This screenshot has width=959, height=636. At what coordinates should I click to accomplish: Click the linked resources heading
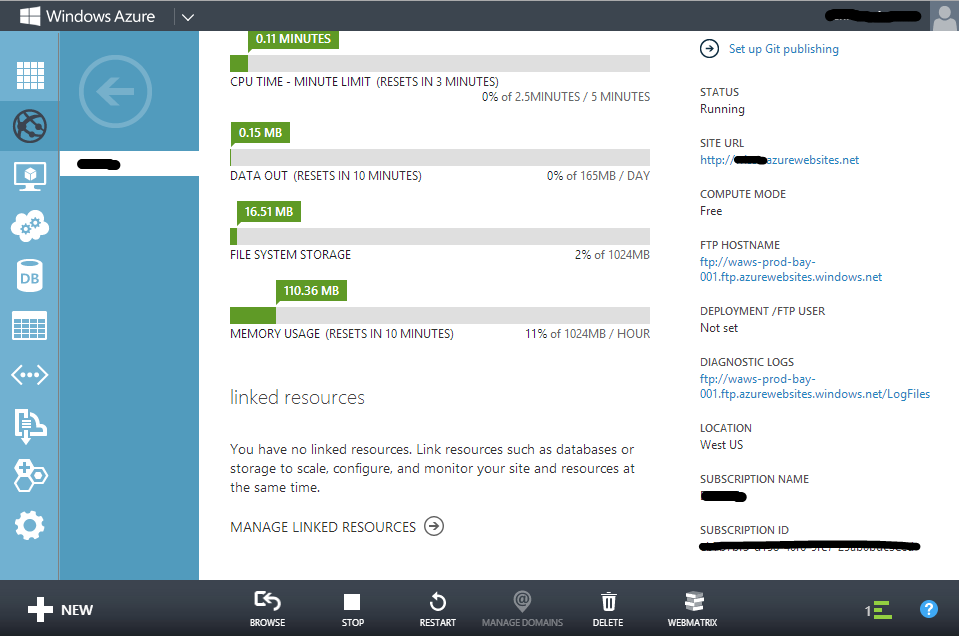click(297, 398)
